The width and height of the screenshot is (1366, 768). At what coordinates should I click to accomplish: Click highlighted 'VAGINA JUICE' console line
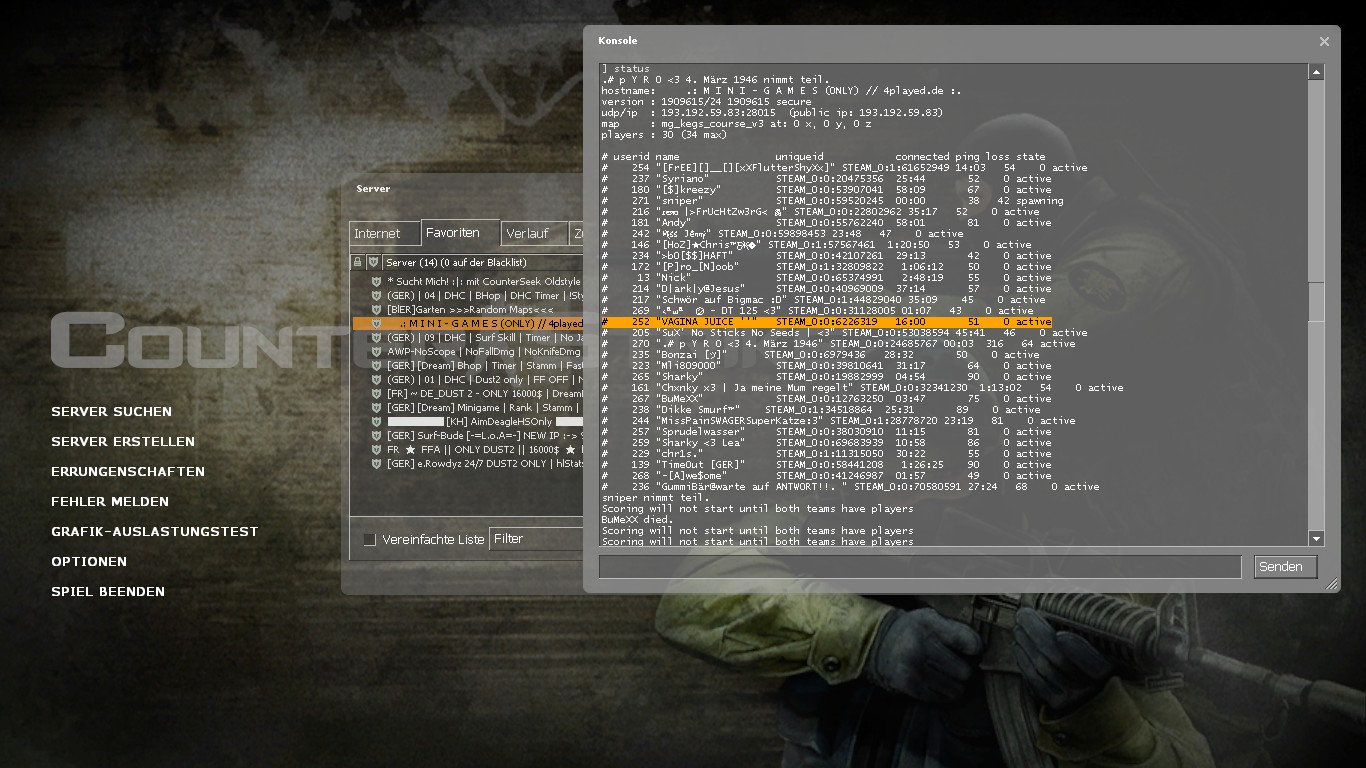[x=826, y=322]
